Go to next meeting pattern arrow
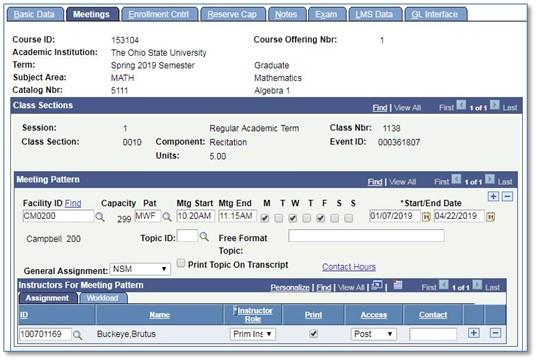Screen dimensions: 536x360 pos(490,179)
